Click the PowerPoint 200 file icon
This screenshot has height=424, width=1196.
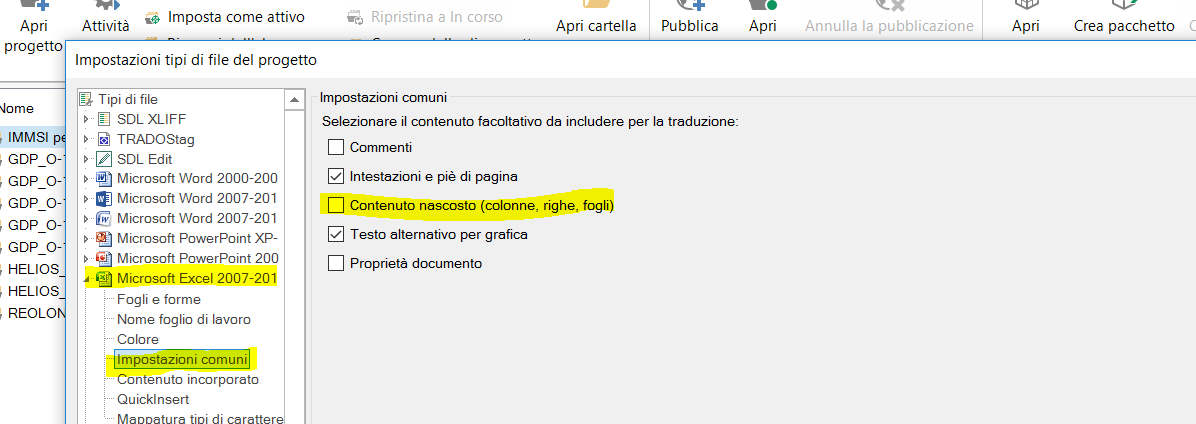[x=104, y=258]
